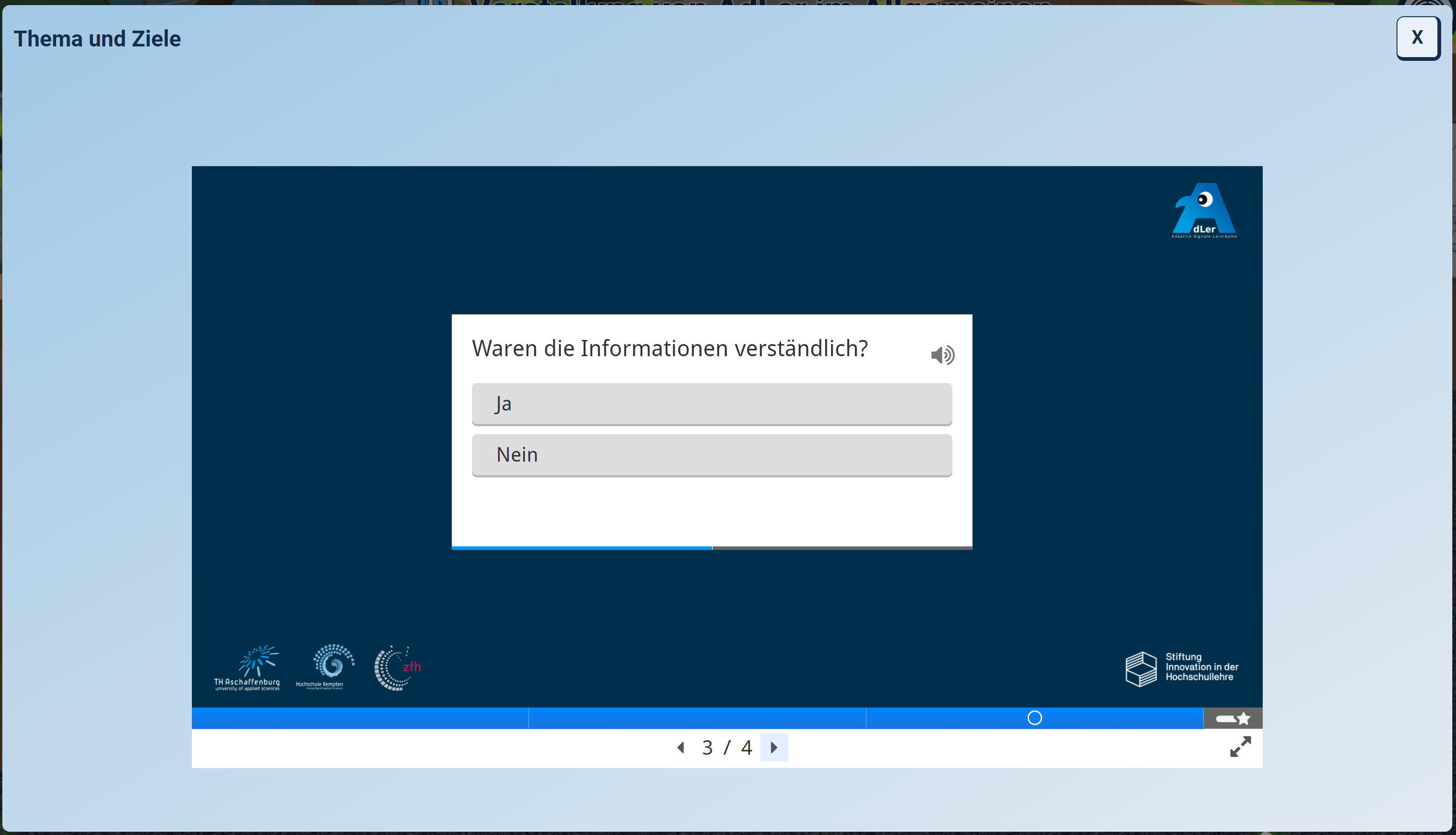Select the answer 'Nein'
The width and height of the screenshot is (1456, 835).
(711, 455)
